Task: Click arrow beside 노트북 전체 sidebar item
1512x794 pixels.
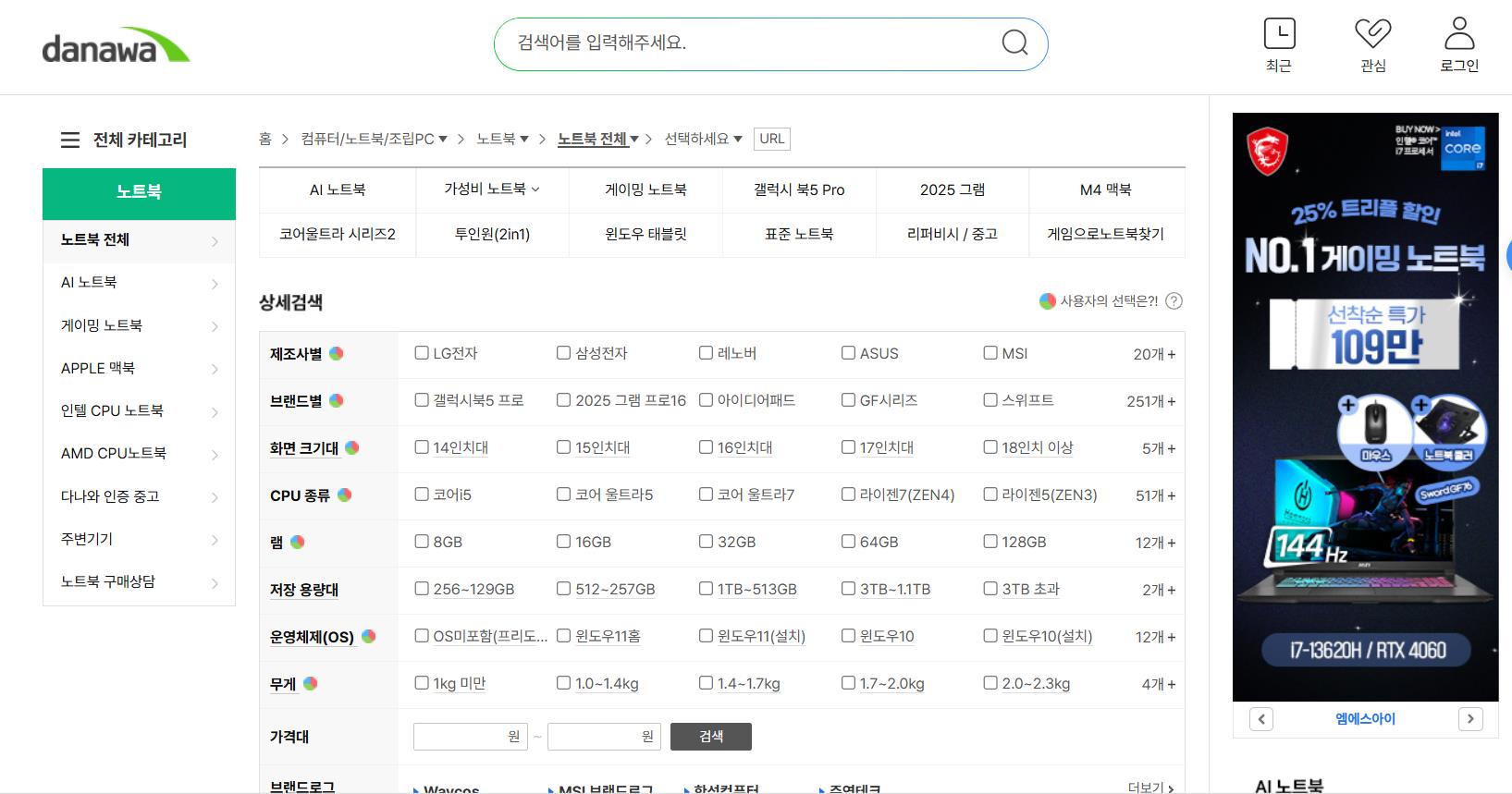Action: [x=215, y=241]
